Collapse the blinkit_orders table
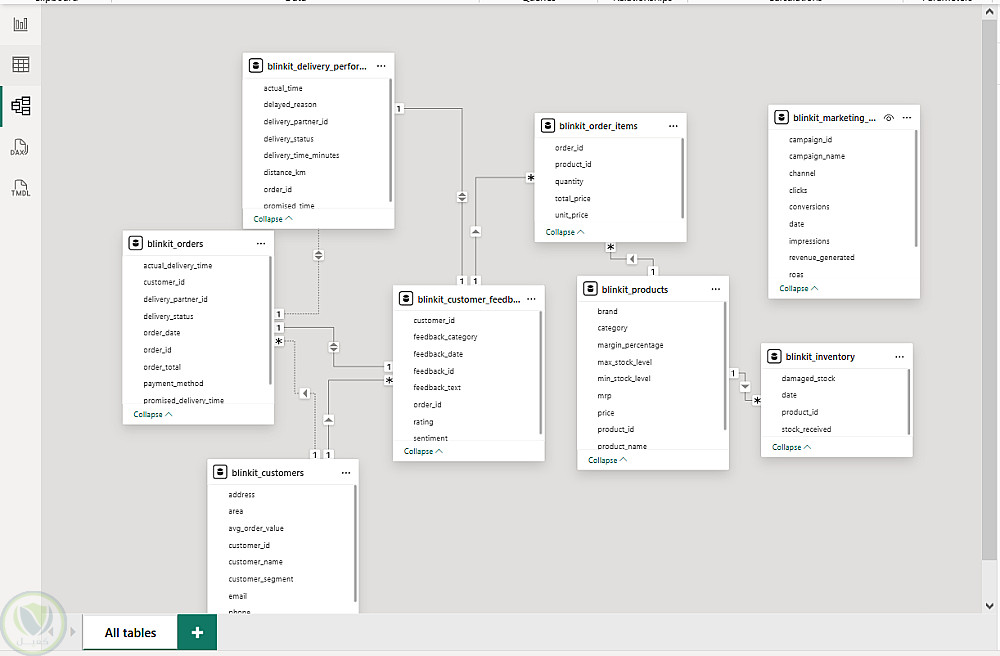1000x656 pixels. coord(153,413)
